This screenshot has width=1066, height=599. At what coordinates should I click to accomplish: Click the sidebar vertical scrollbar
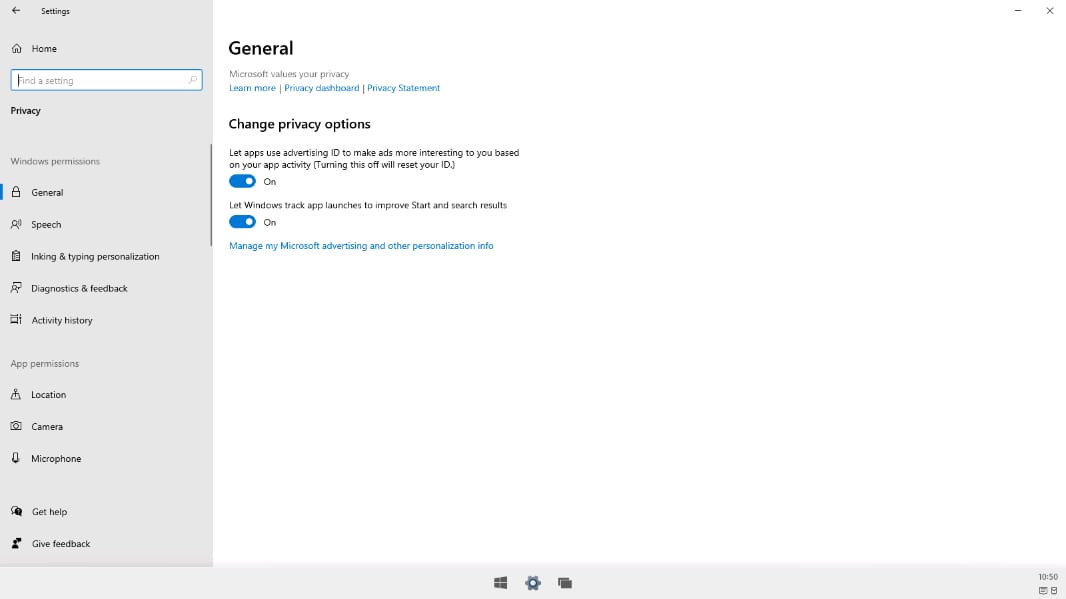point(211,195)
